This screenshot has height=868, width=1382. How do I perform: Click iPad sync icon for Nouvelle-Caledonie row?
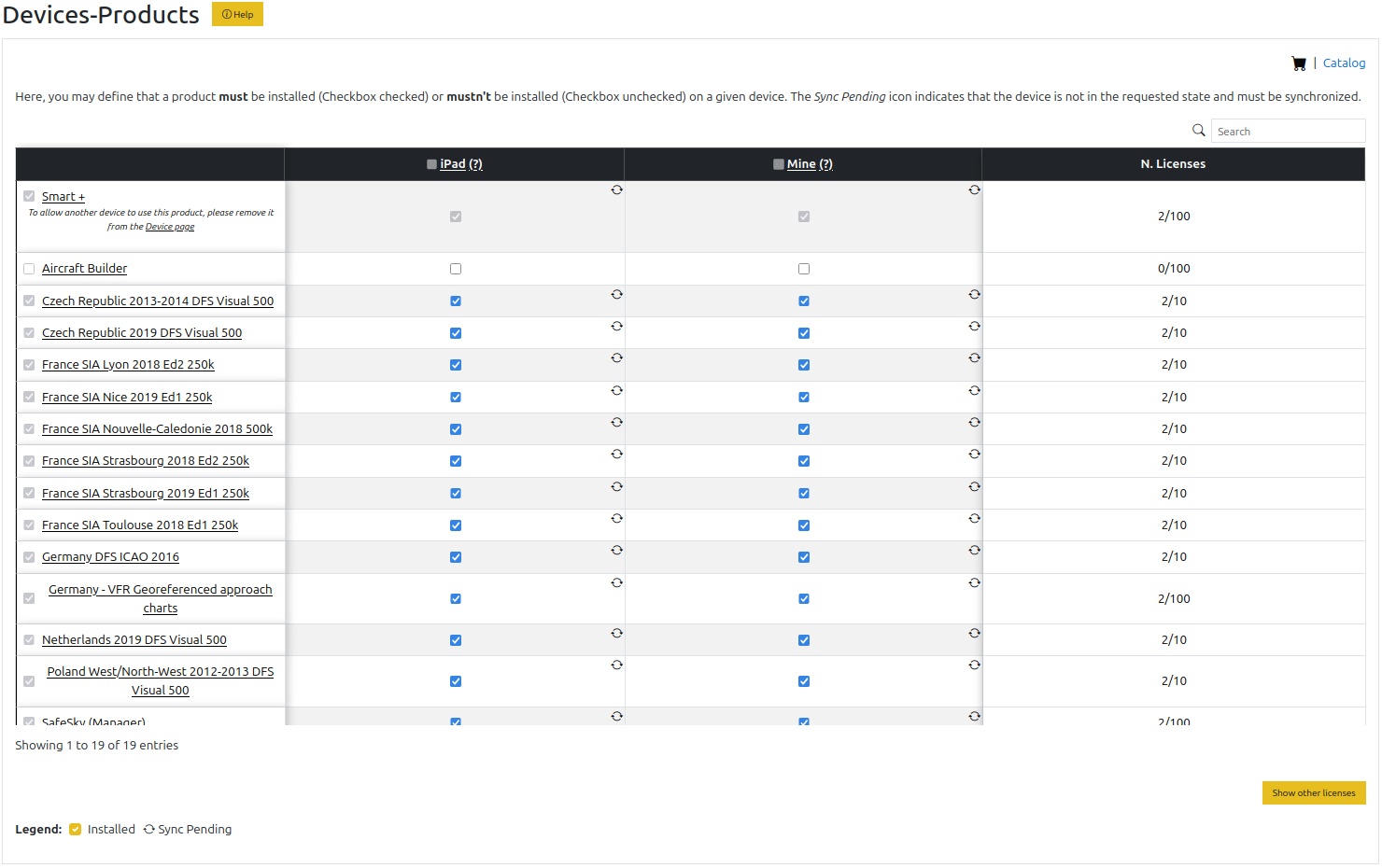[617, 422]
